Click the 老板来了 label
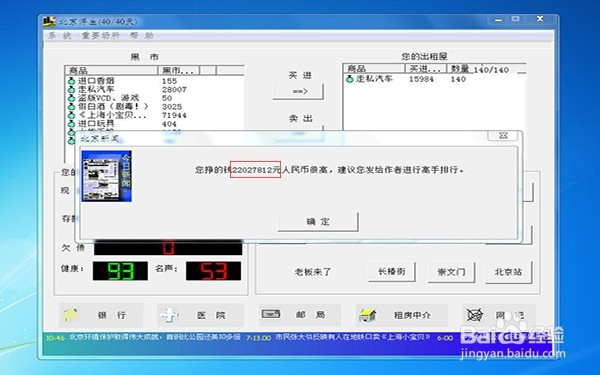600x375 pixels. (313, 272)
